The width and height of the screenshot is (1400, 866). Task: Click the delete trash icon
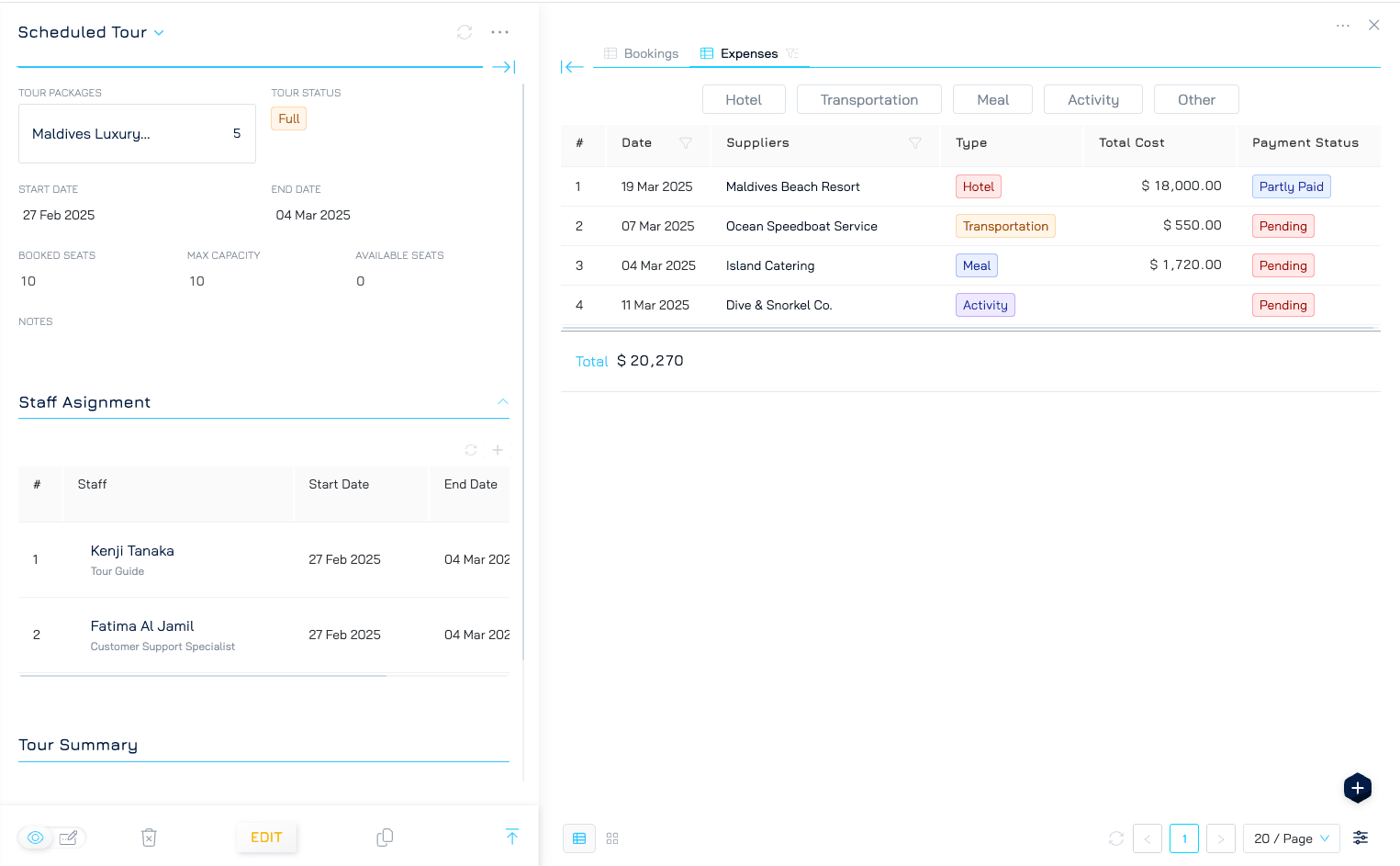[149, 838]
